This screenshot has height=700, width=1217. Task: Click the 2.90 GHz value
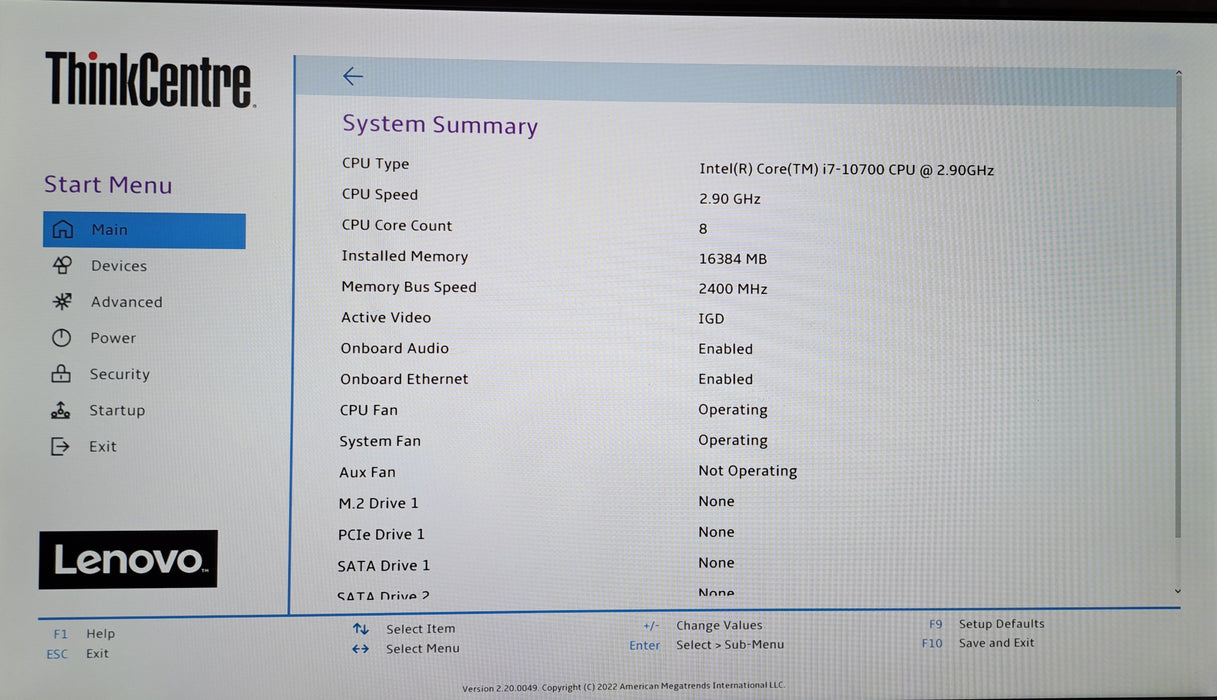coord(730,199)
